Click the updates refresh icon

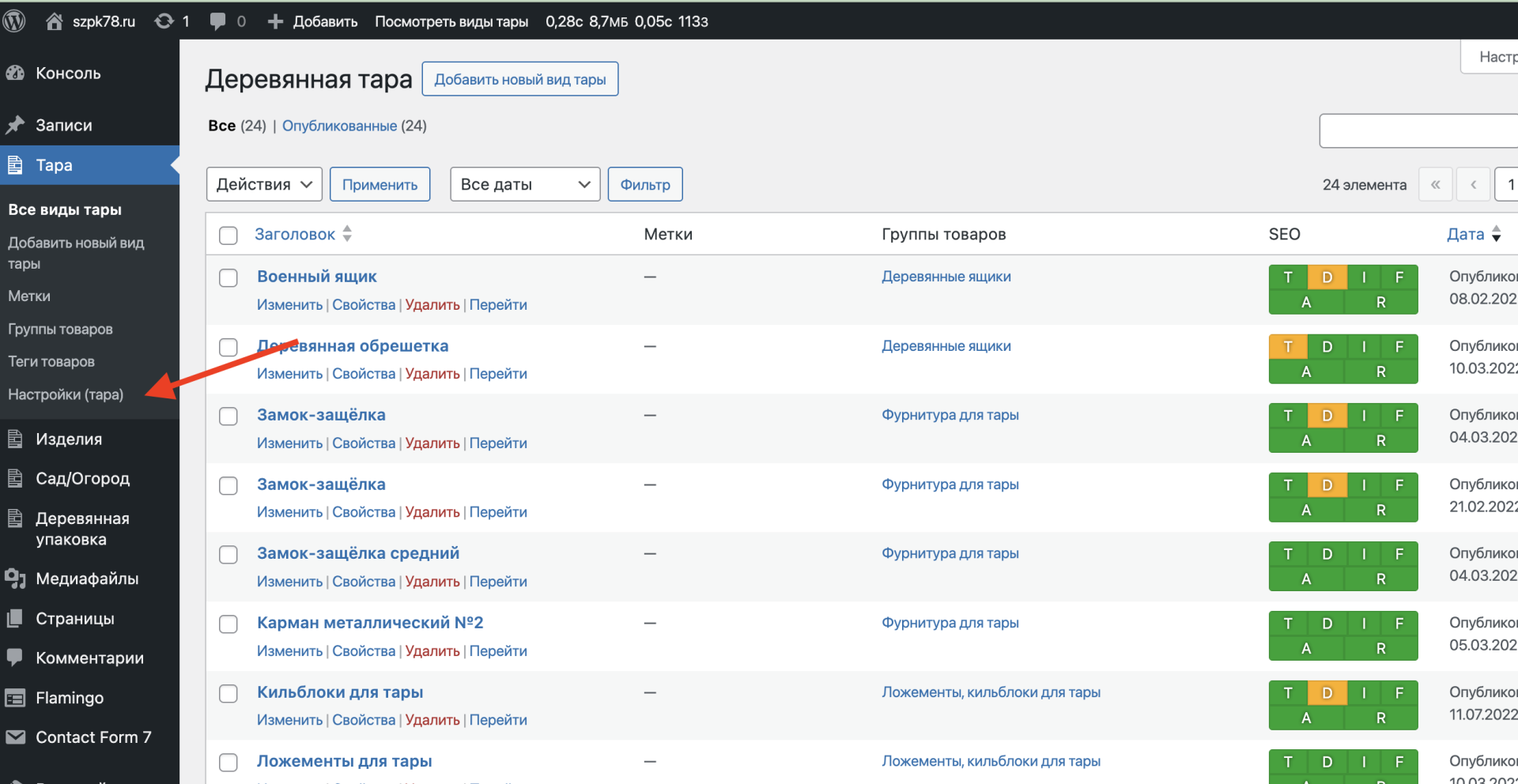tap(164, 21)
